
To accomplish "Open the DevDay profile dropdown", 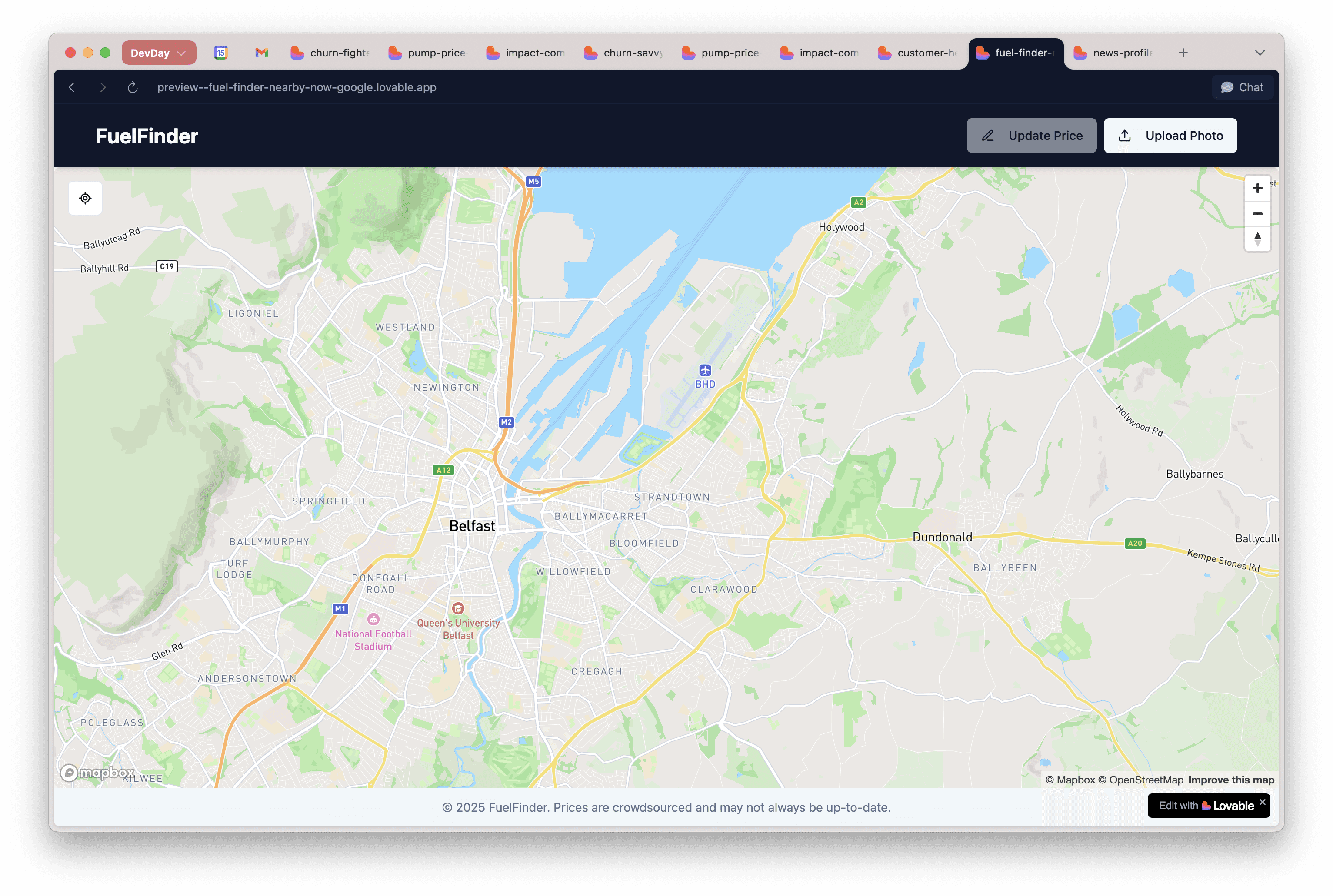I will click(158, 53).
